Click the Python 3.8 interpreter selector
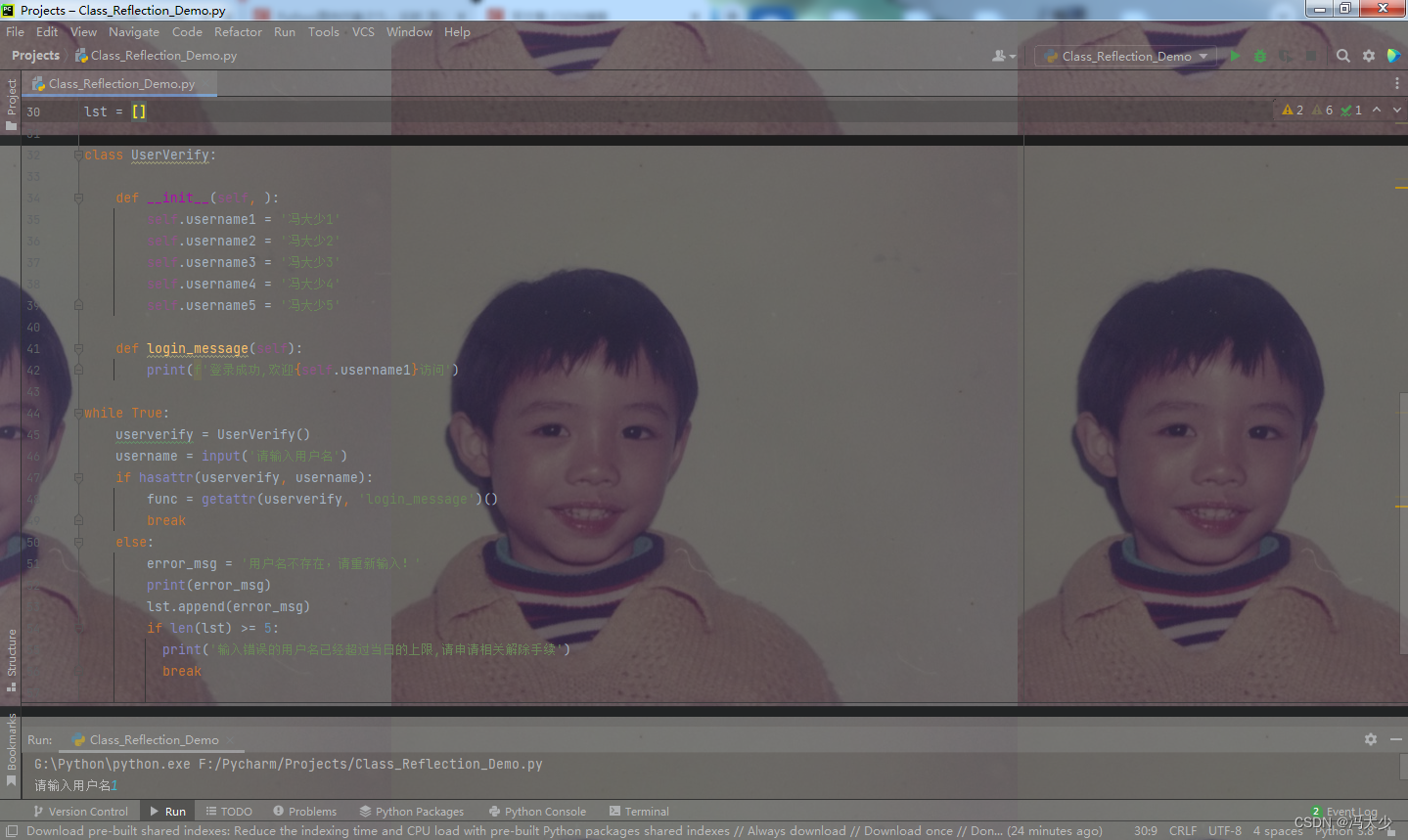This screenshot has width=1408, height=840. point(1344,831)
